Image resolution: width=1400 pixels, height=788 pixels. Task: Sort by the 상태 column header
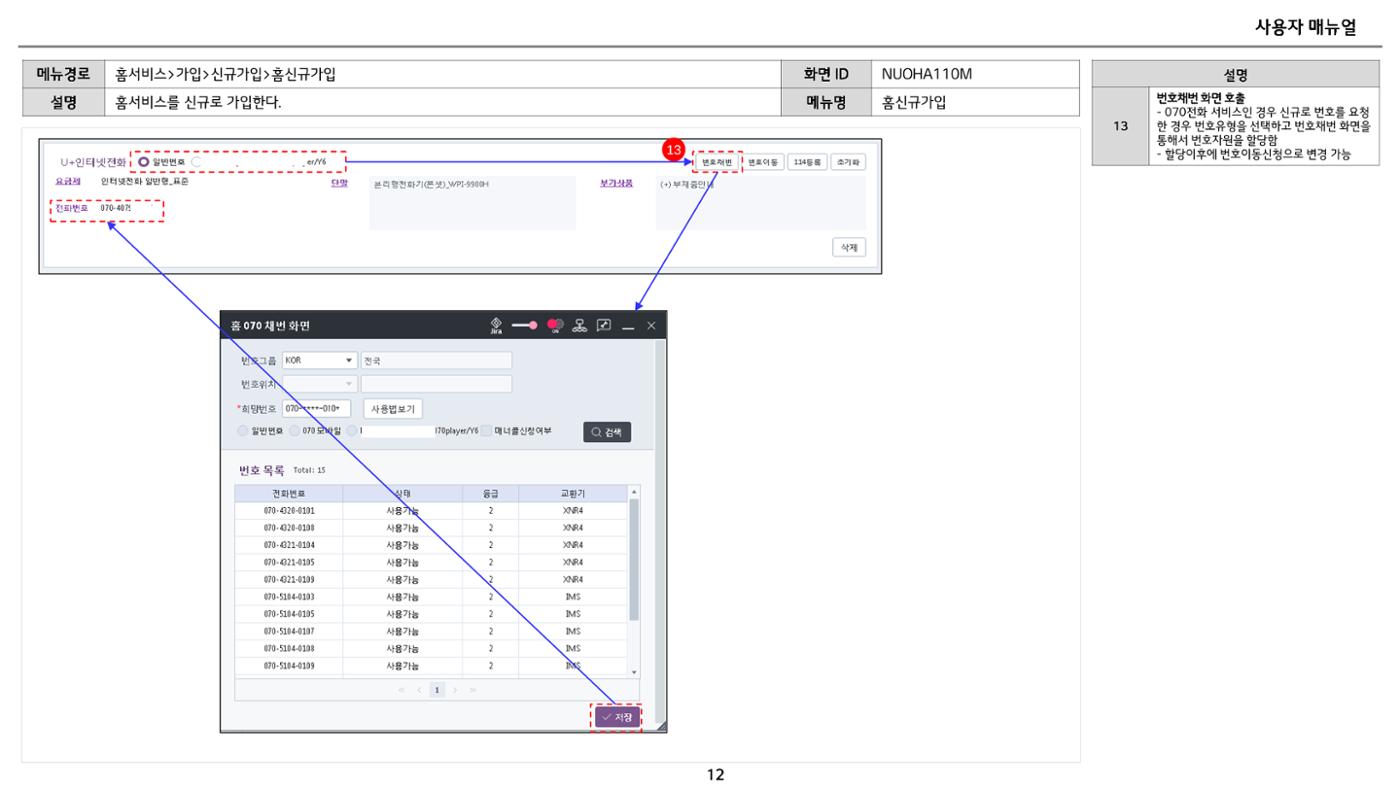403,493
